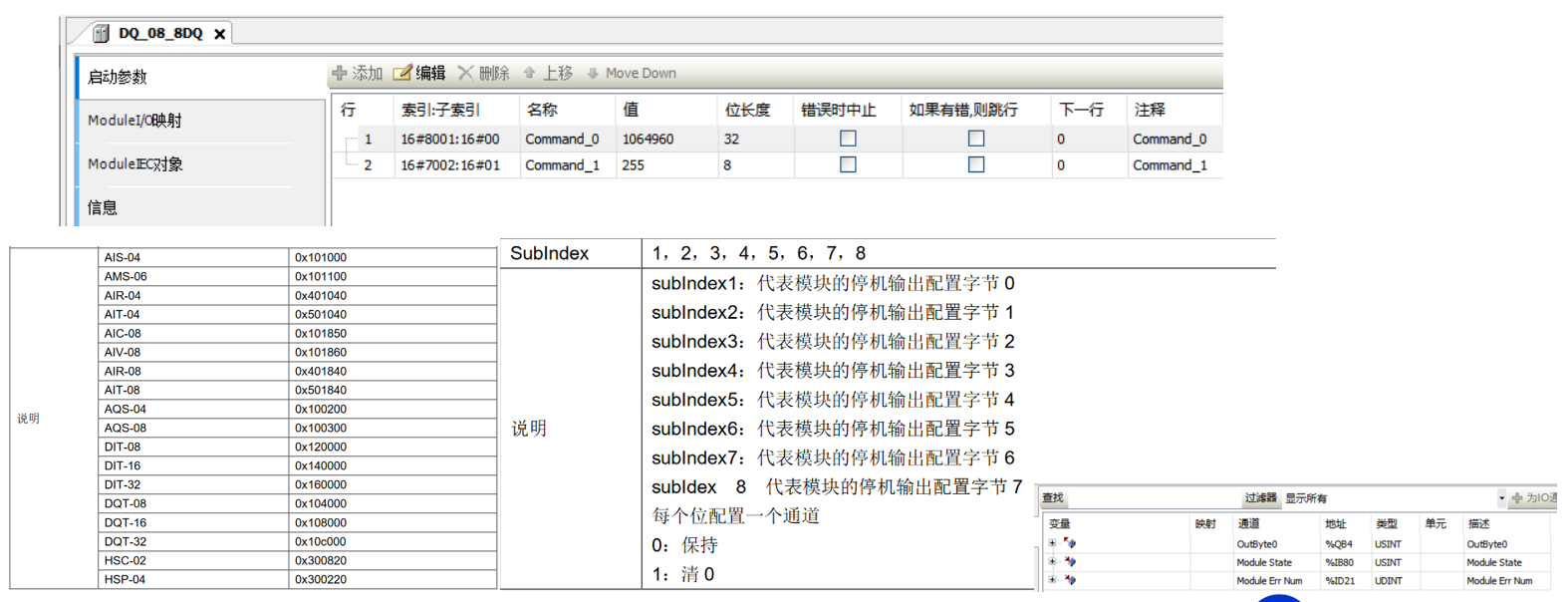The height and width of the screenshot is (602, 1568).
Task: Toggle 如果有错,则跳行 checkbox for Command_1
Action: tap(976, 164)
